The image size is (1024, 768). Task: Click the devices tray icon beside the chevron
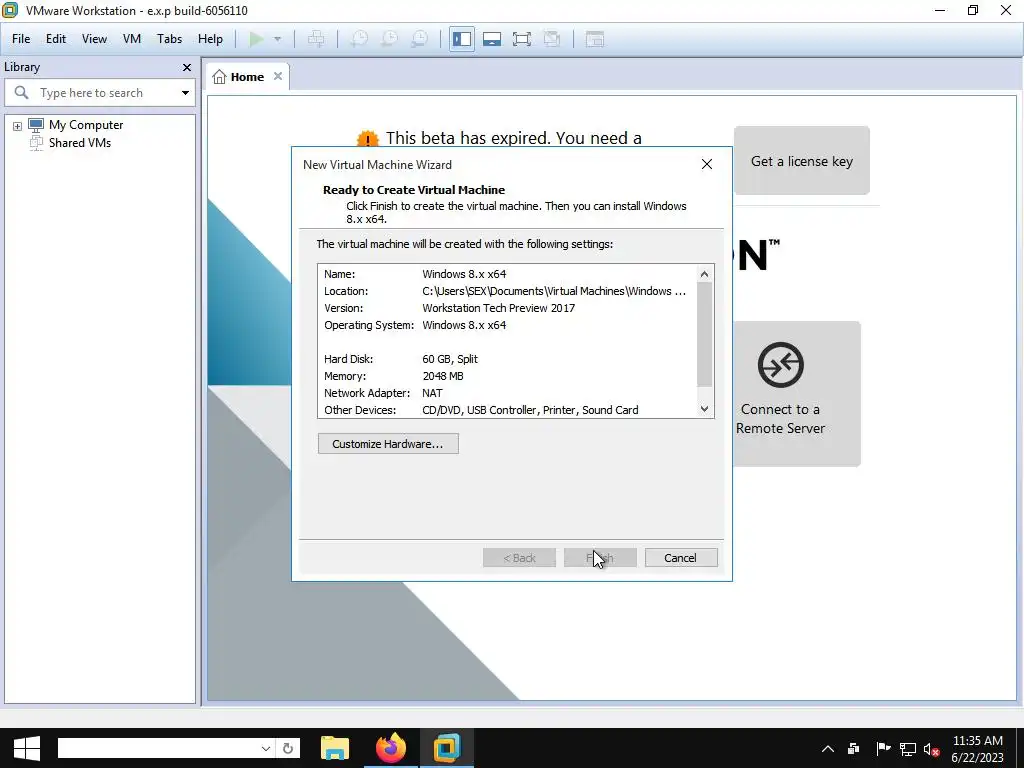pos(854,749)
